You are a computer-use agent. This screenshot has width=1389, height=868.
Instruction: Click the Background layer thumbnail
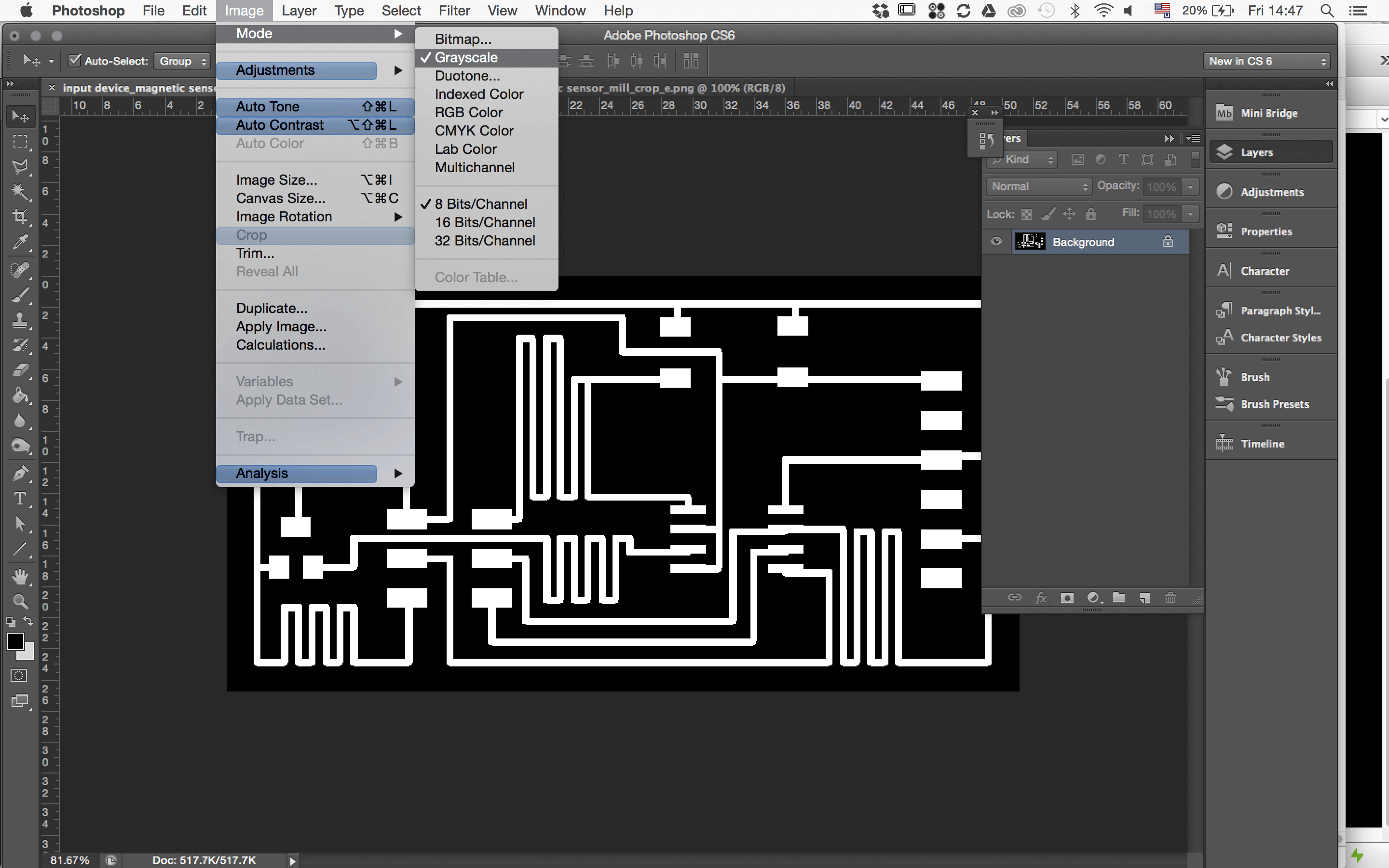[x=1030, y=242]
